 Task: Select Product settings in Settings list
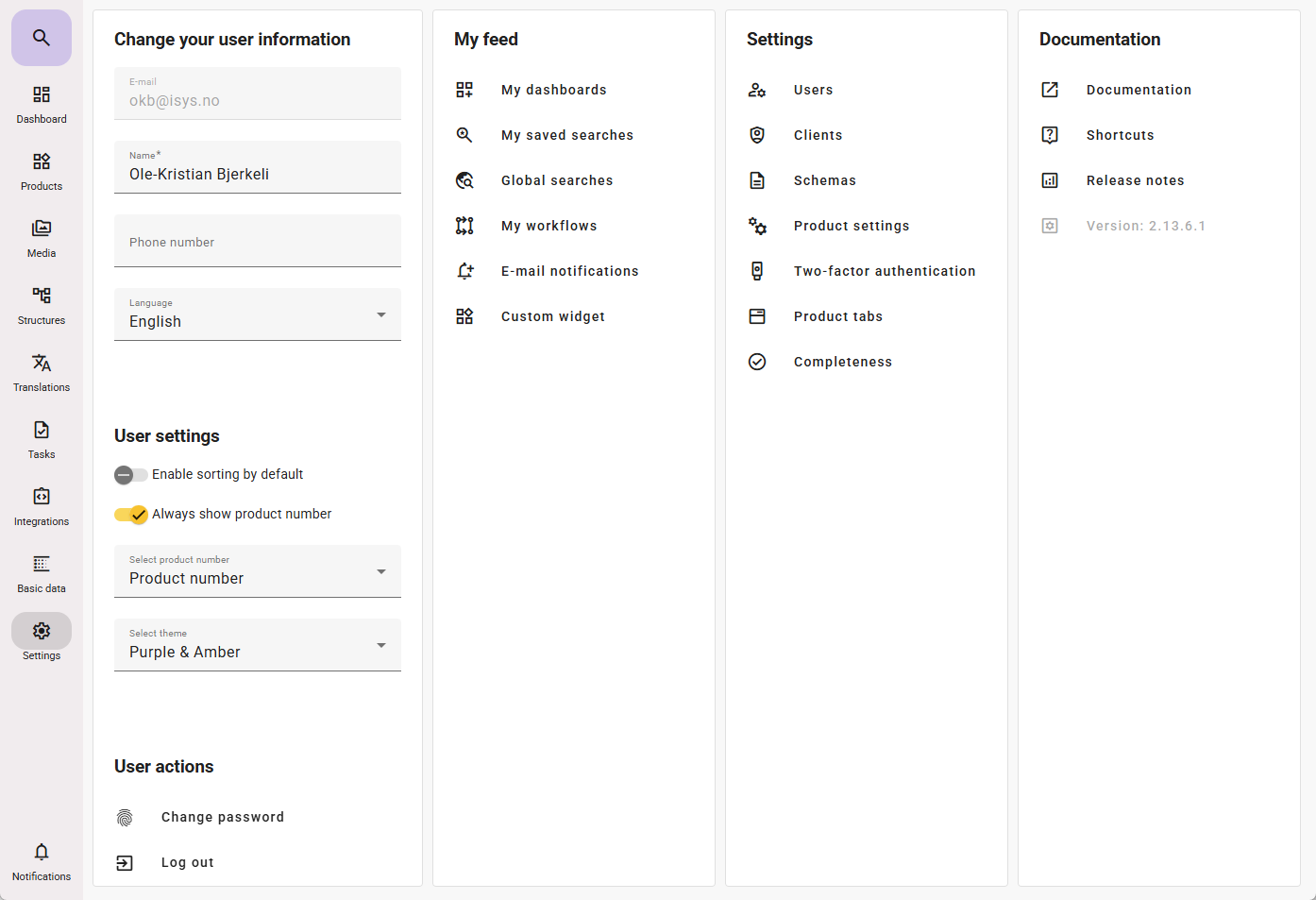click(851, 226)
